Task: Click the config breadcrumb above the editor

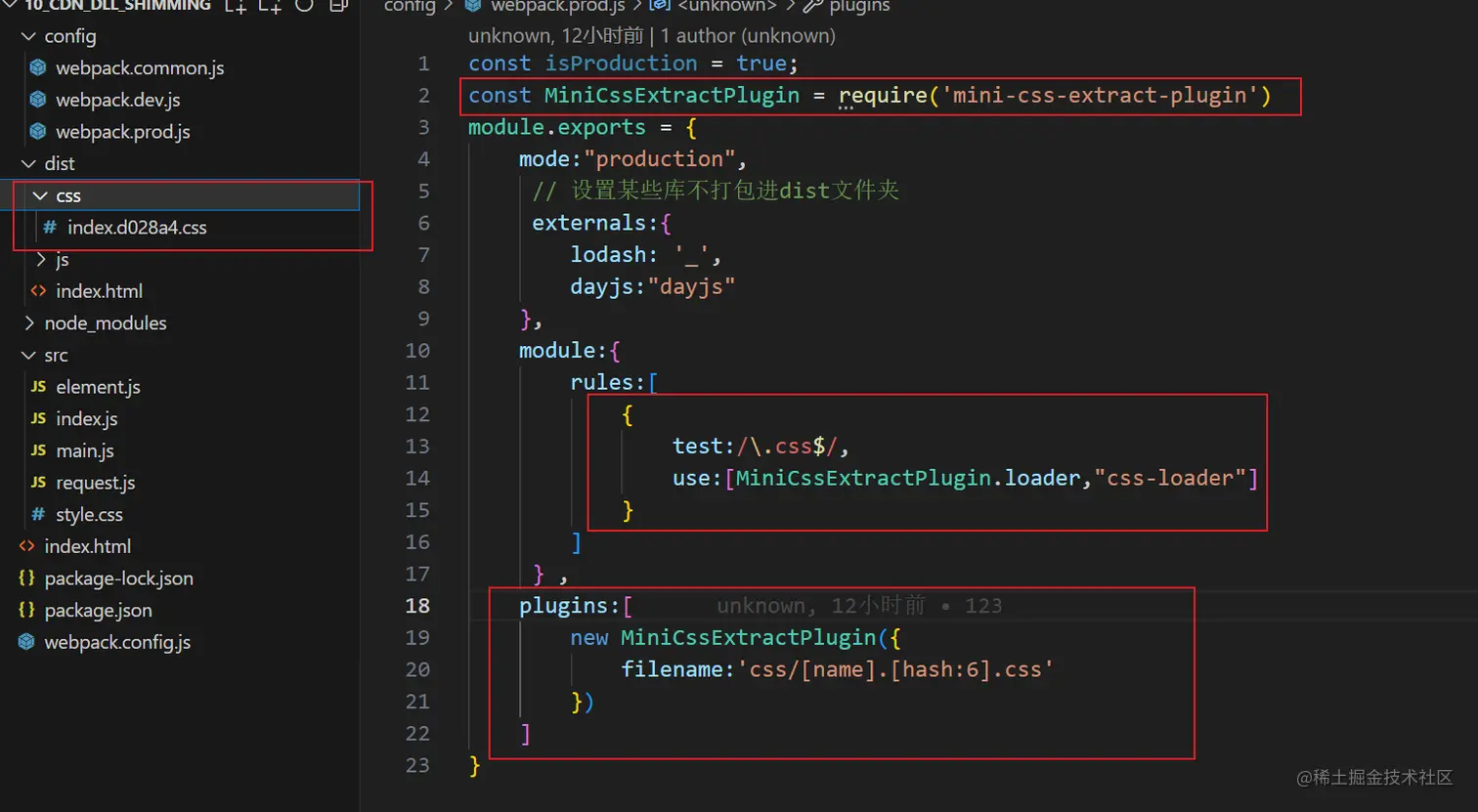Action: point(410,6)
